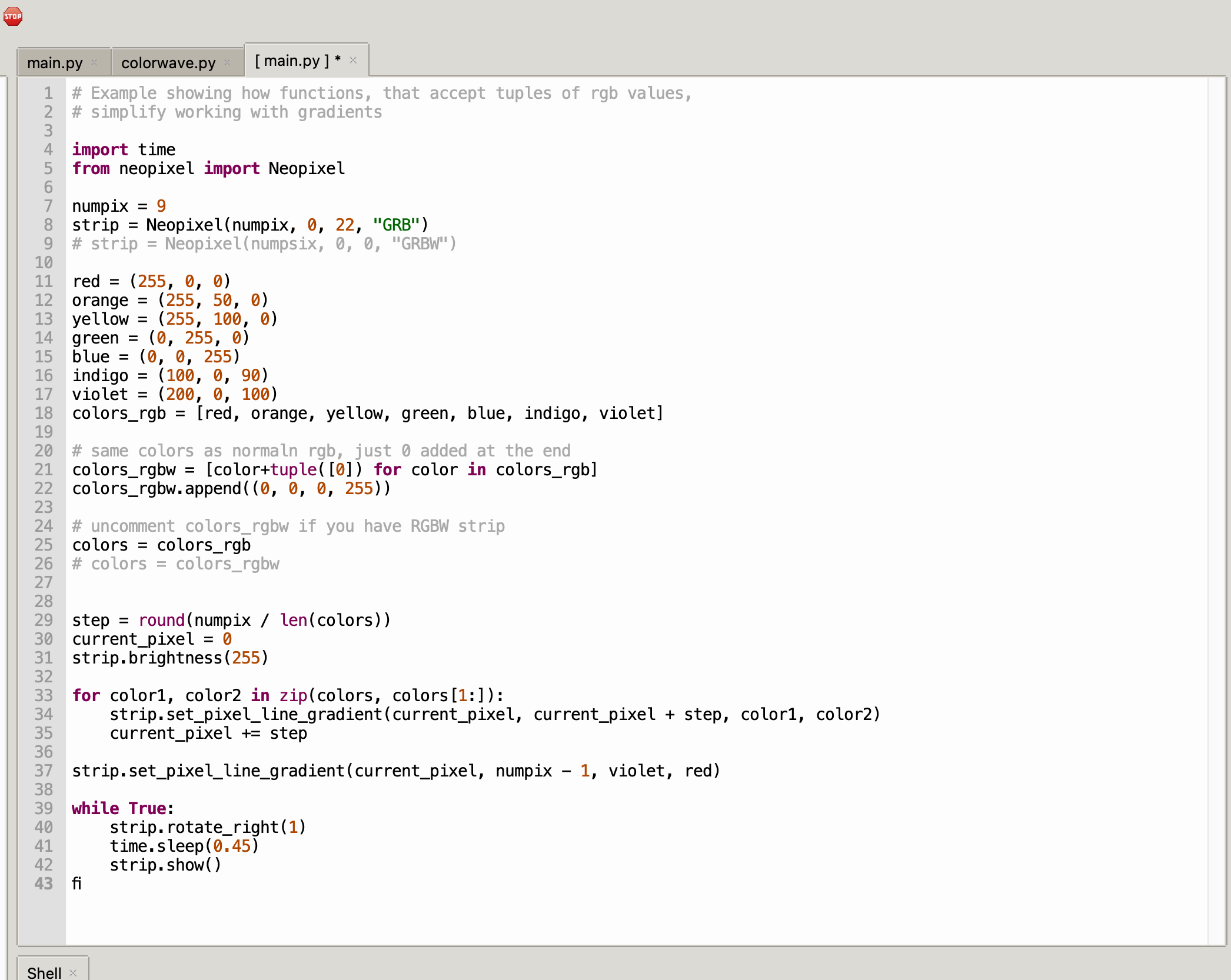Click 'time.sleep(0.45)' on line 41
Viewport: 1231px width, 980px height.
184,846
